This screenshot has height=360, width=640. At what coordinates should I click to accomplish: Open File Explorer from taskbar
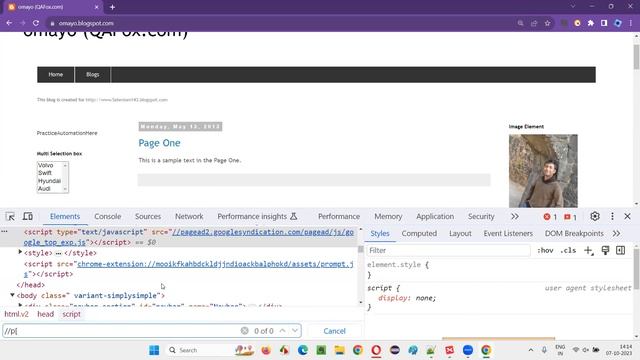point(339,350)
